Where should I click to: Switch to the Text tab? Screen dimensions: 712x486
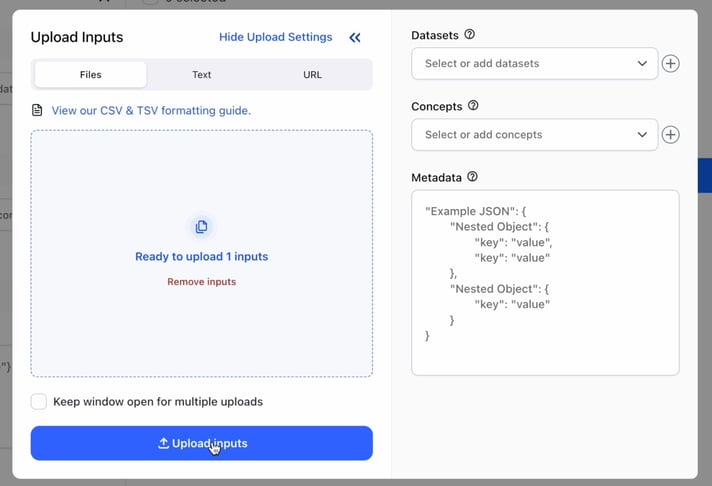(x=201, y=75)
